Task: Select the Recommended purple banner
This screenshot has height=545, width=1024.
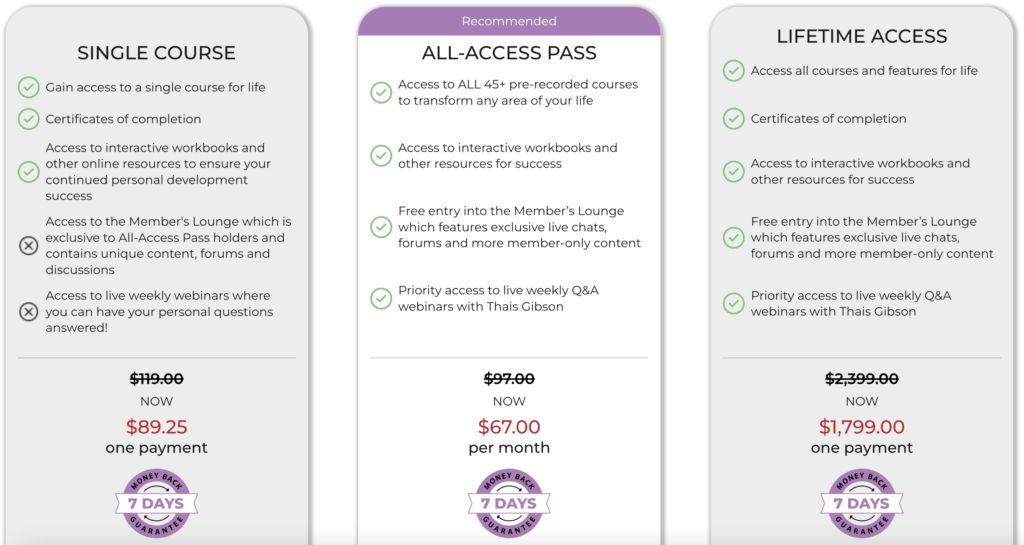Action: point(509,21)
